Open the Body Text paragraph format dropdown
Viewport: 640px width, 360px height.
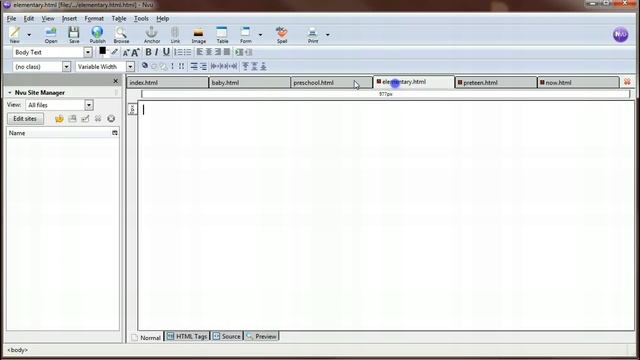click(88, 52)
